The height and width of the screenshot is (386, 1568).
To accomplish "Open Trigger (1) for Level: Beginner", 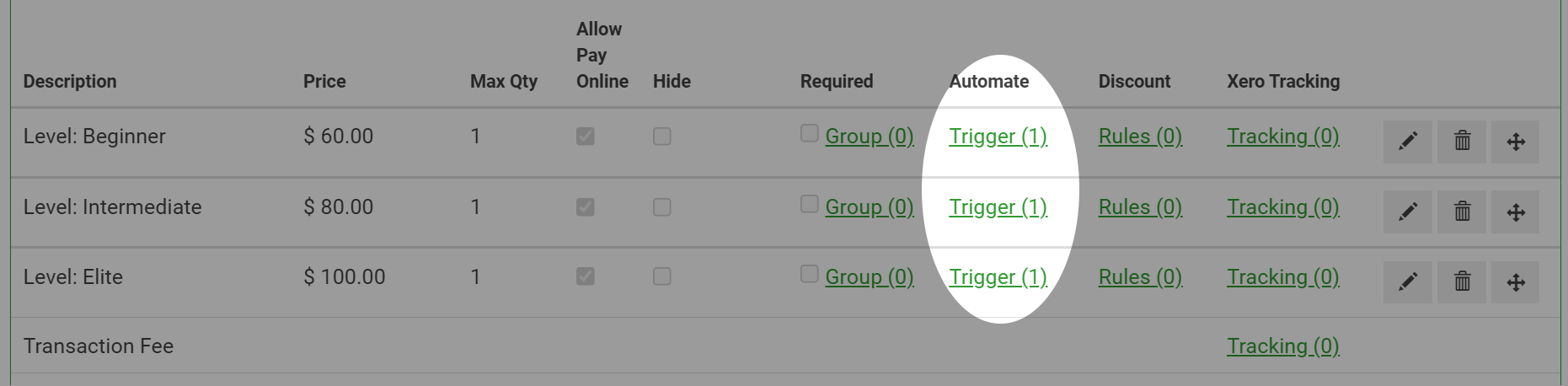I will [x=998, y=137].
